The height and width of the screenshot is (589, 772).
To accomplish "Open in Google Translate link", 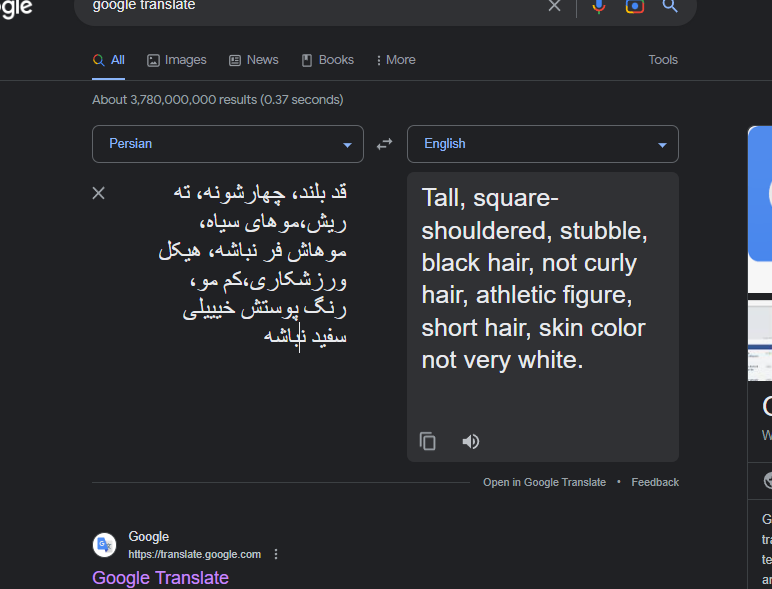I will [x=544, y=482].
